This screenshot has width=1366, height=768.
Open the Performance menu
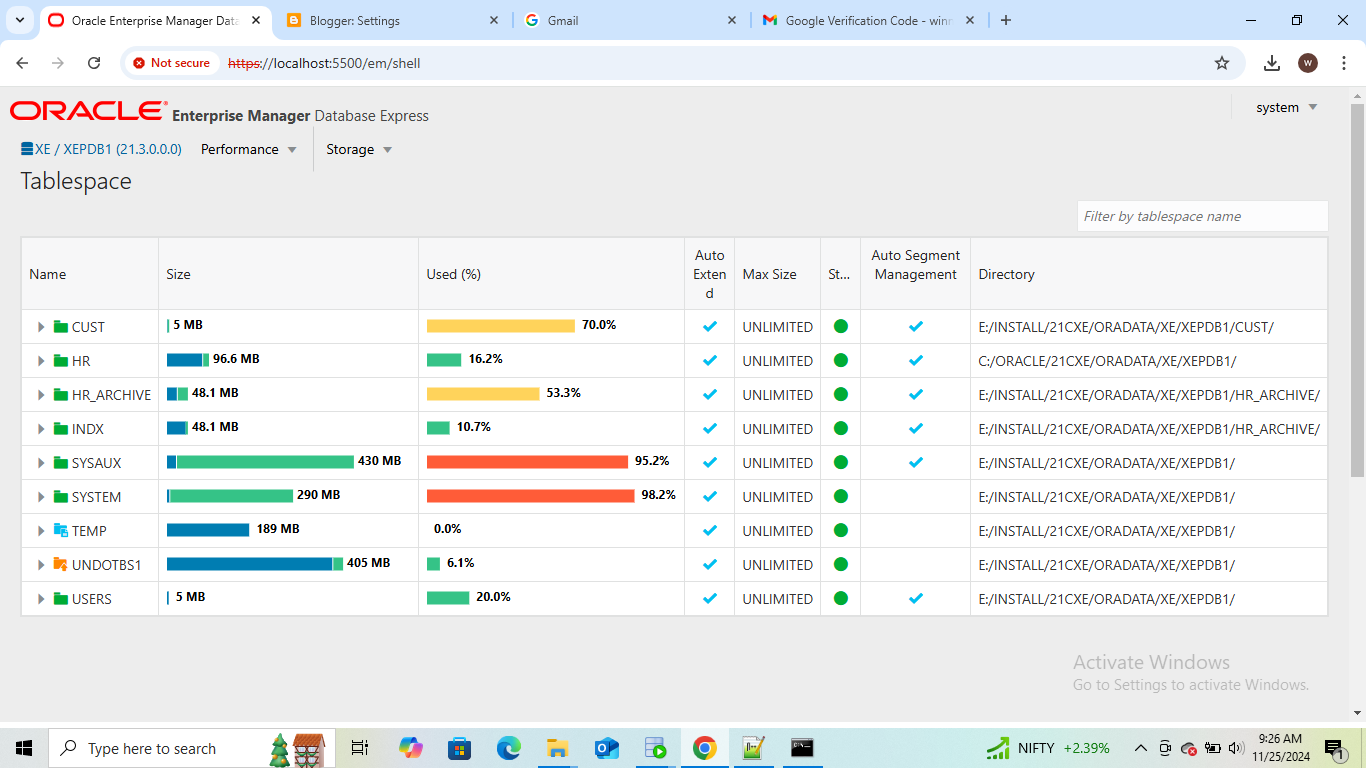coord(249,149)
